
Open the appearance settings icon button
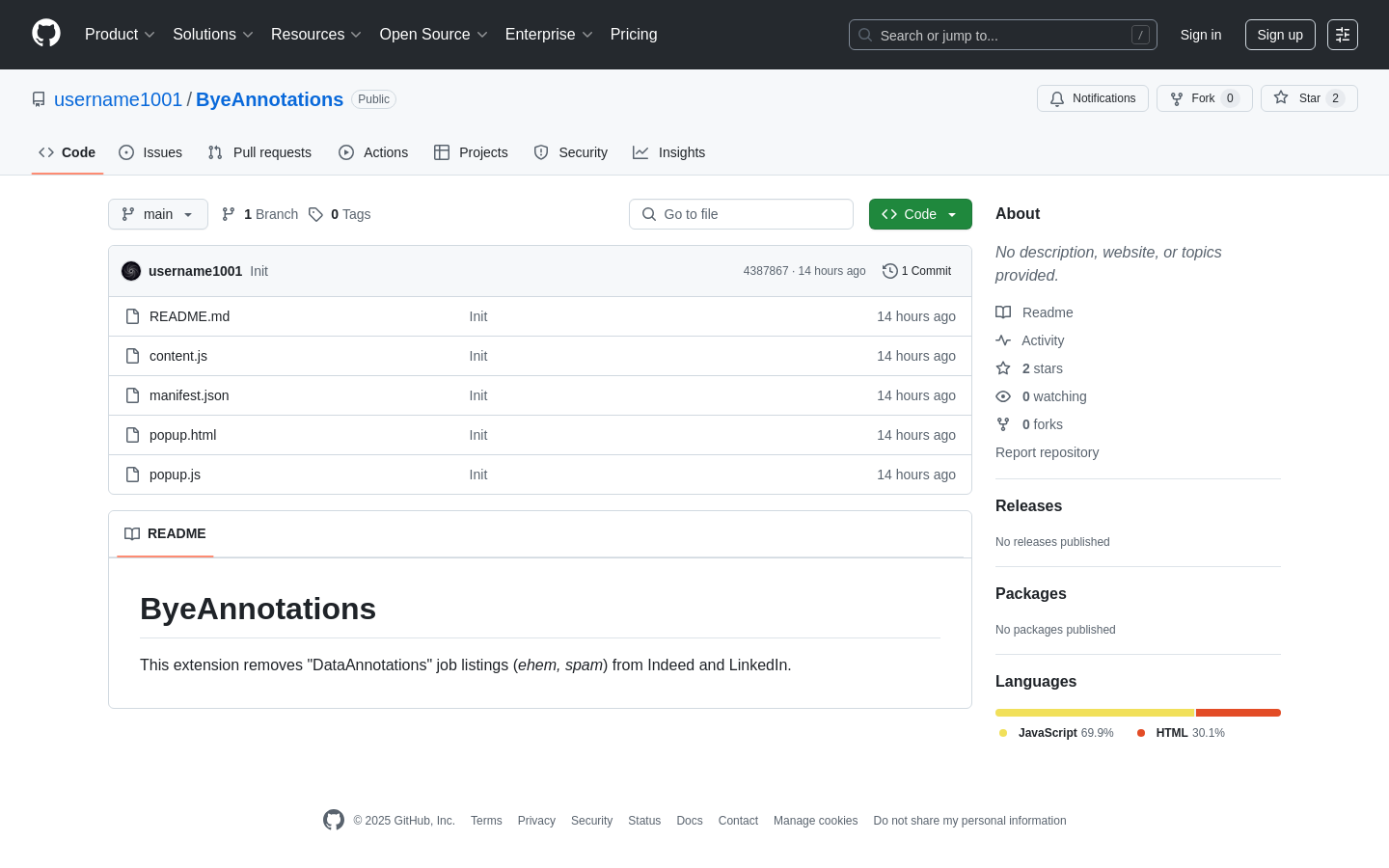tap(1343, 35)
